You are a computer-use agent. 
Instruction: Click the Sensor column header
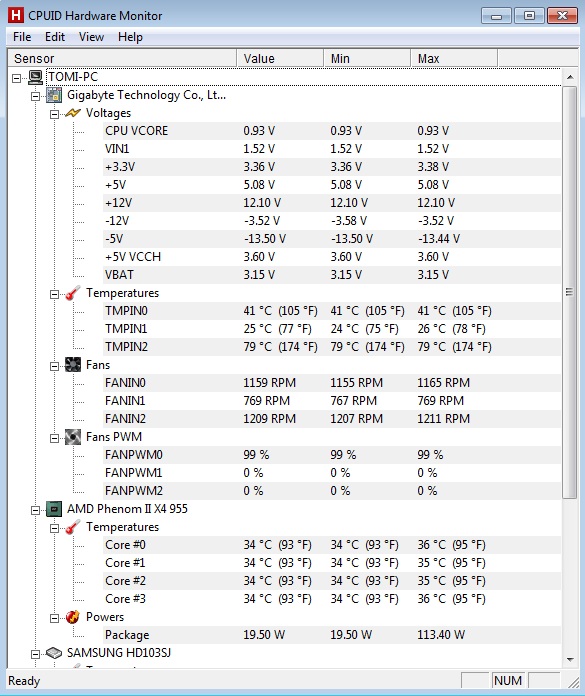122,58
